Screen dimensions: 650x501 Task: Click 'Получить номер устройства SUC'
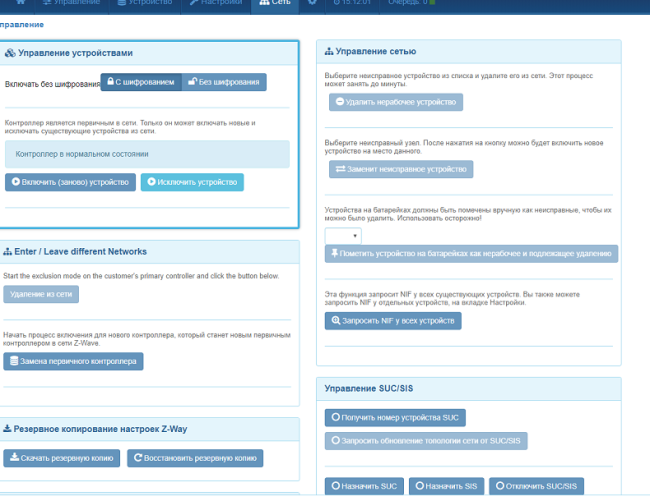(x=395, y=417)
